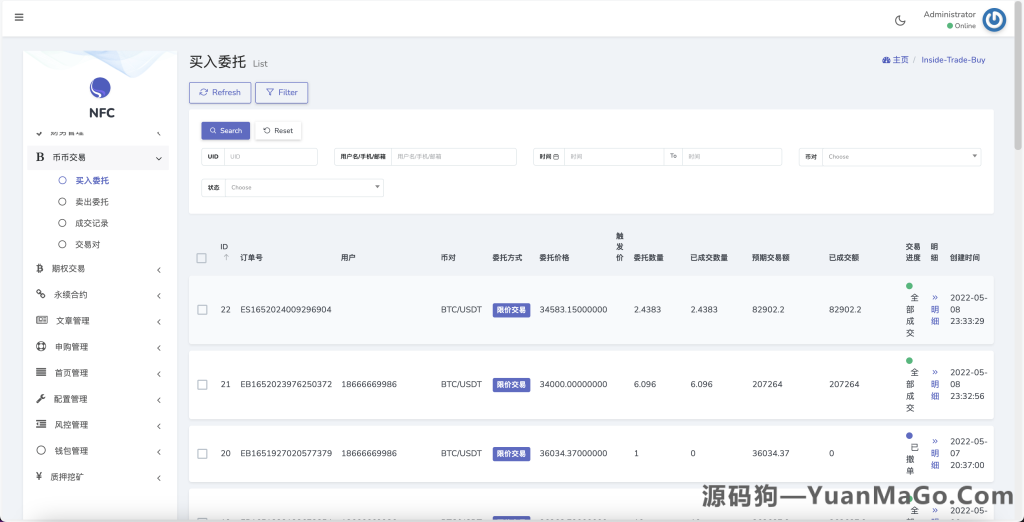Select the 买入委托 radio item
Image resolution: width=1024 pixels, height=522 pixels.
[x=83, y=180]
